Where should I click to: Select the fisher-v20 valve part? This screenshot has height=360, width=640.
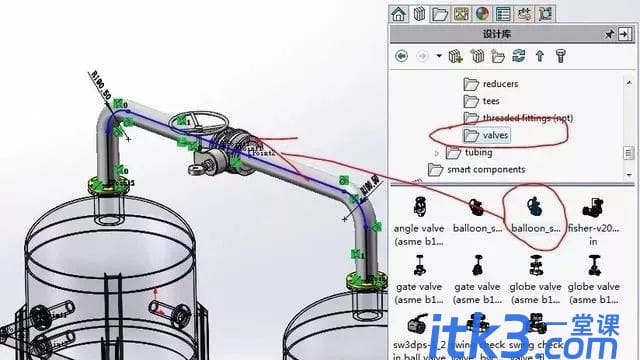coord(593,221)
